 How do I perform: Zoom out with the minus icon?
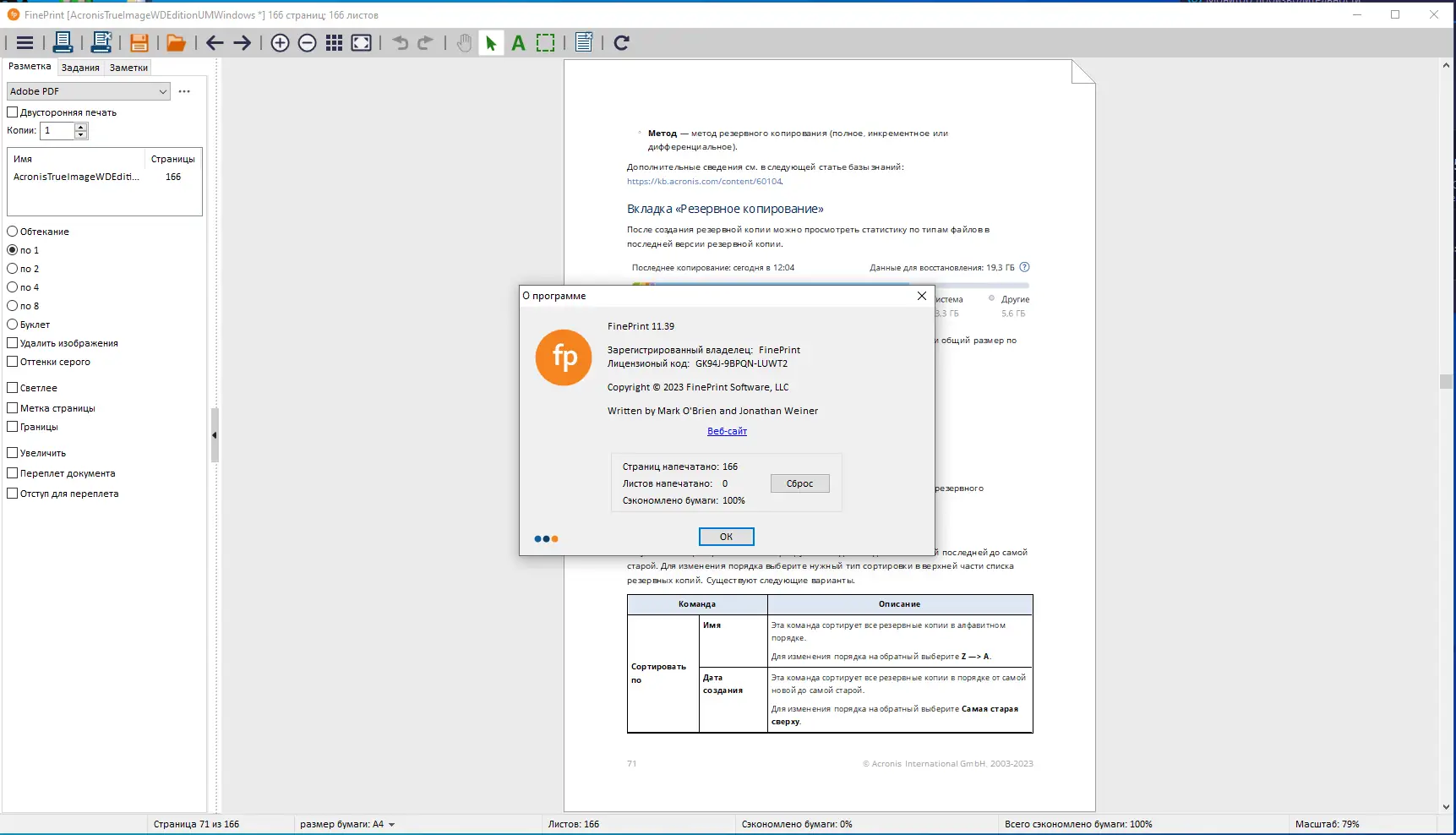coord(308,43)
